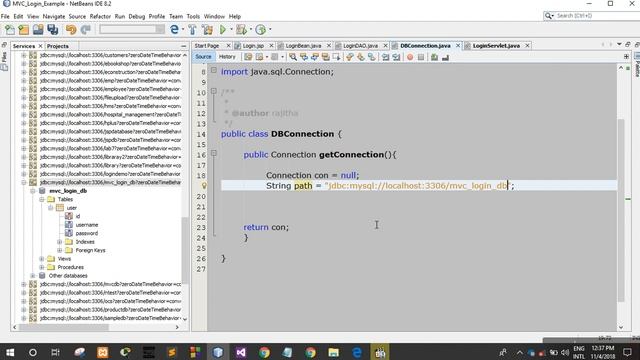The image size is (640, 360).
Task: Click the Profile Project toolbar icon
Action: coord(260,29)
